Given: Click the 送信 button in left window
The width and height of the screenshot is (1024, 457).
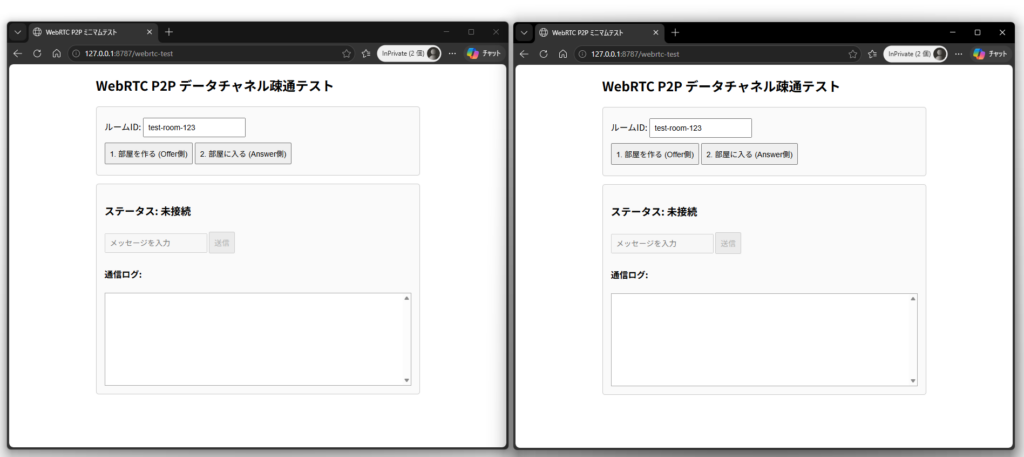Looking at the screenshot, I should [x=222, y=242].
